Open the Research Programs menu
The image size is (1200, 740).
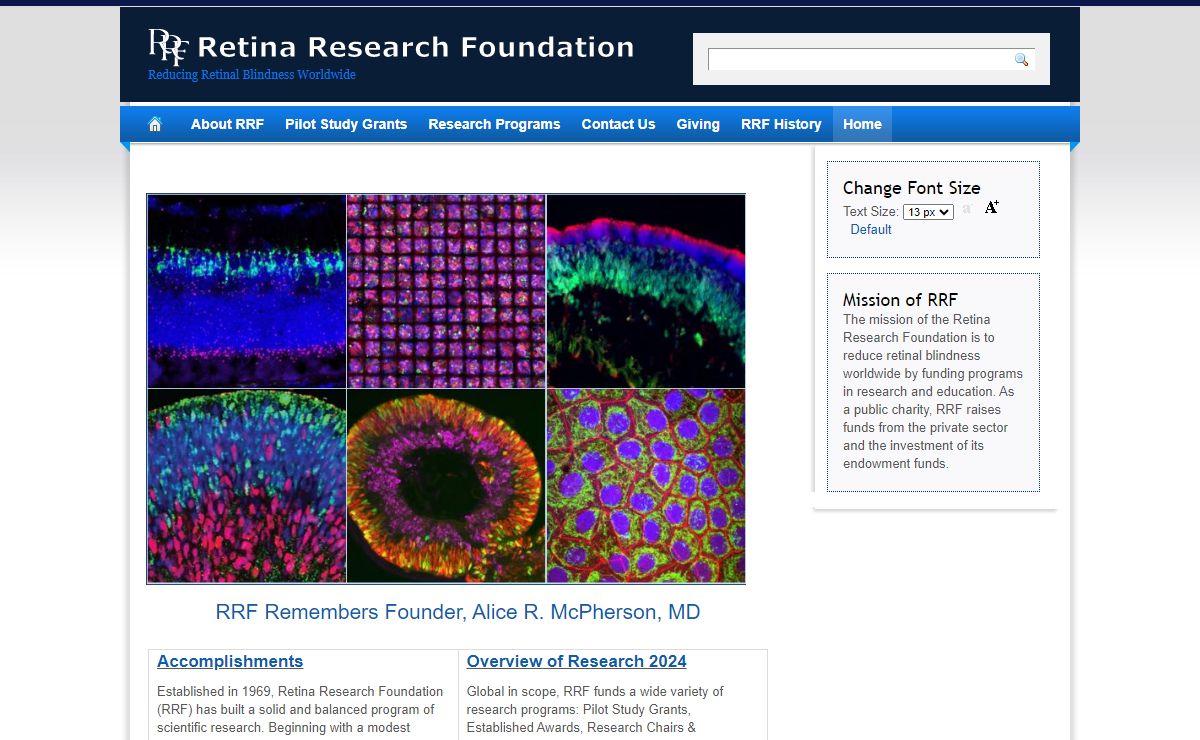pyautogui.click(x=494, y=125)
